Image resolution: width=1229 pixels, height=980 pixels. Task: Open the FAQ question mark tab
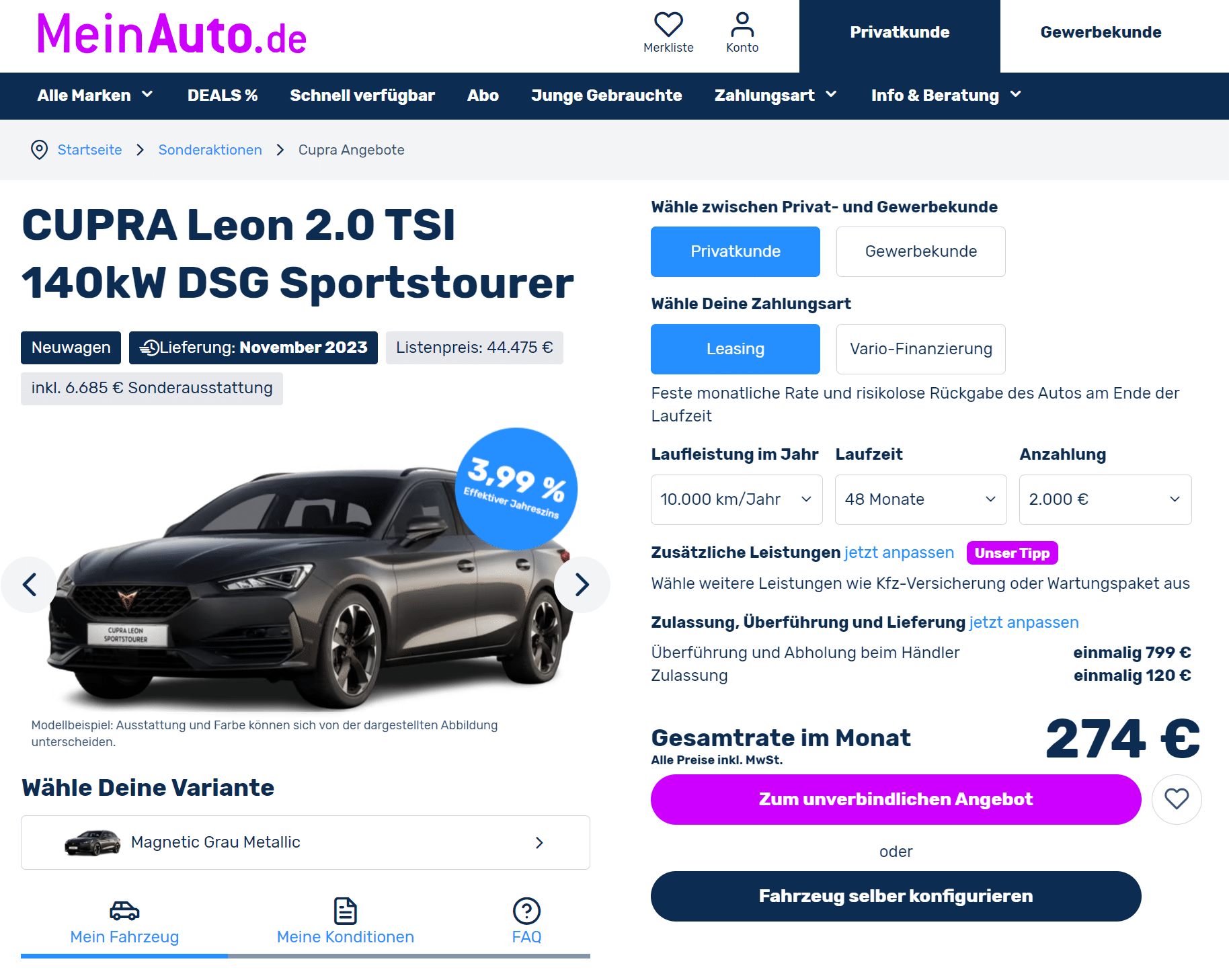point(526,921)
